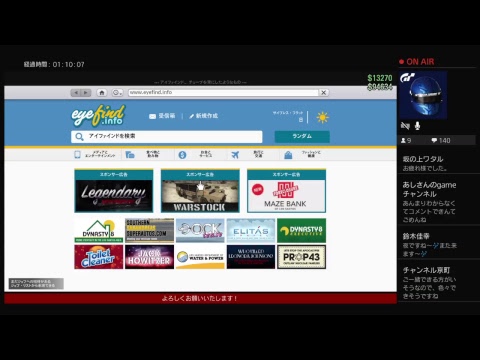The image size is (480, 360).
Task: Click the red message banner at bottom
Action: pyautogui.click(x=200, y=298)
